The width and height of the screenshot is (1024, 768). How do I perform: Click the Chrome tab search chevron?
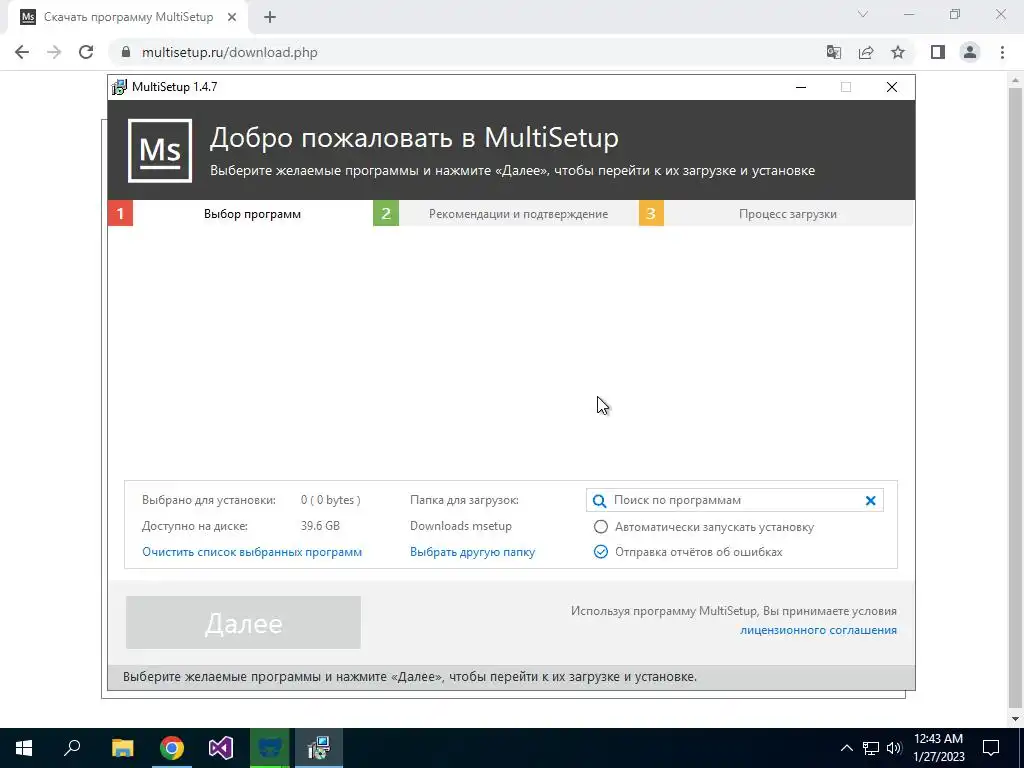[863, 14]
